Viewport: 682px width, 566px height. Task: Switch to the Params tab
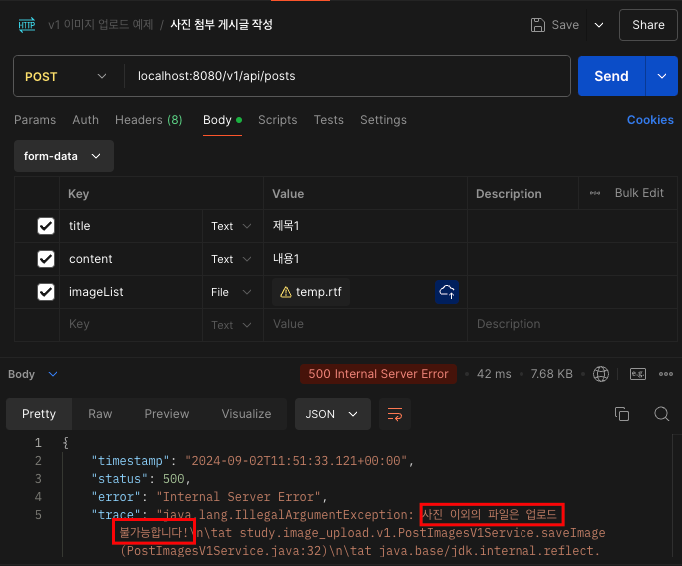click(35, 120)
